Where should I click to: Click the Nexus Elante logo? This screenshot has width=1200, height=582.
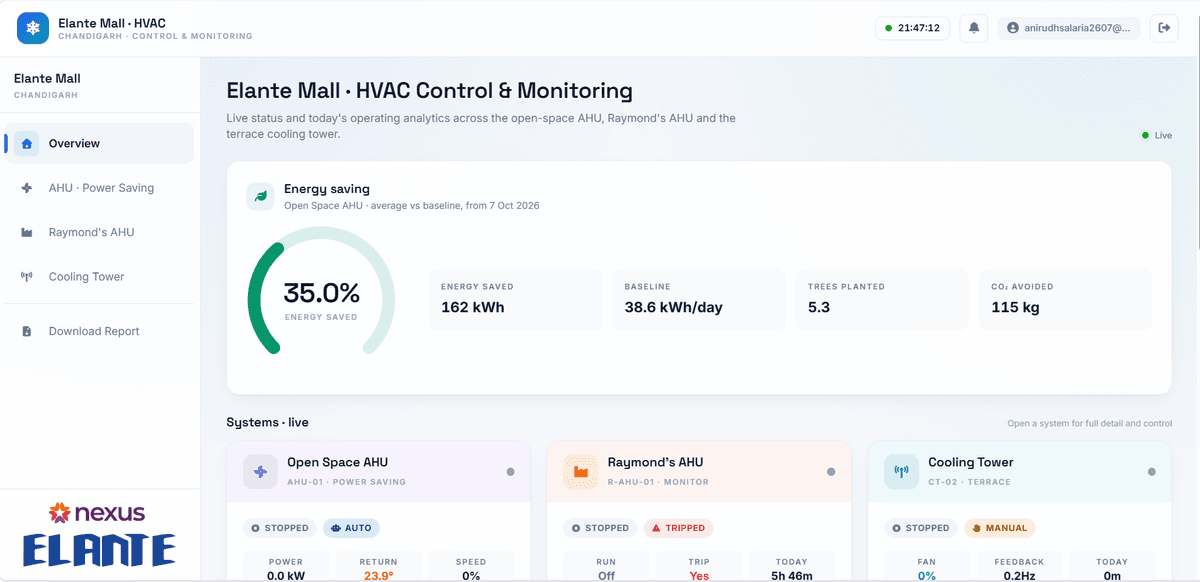pyautogui.click(x=98, y=535)
